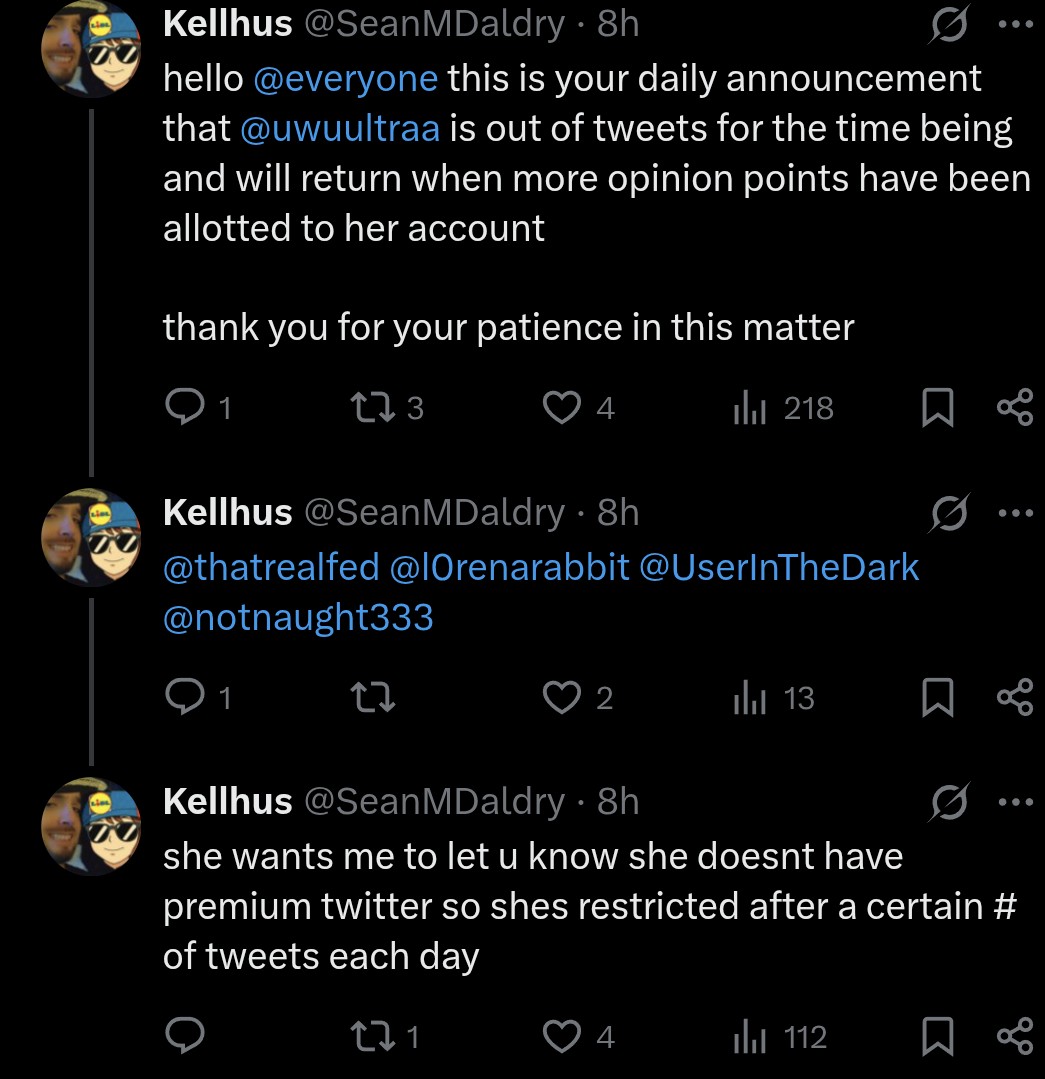Reply to the premium twitter tweet

pos(185,1037)
